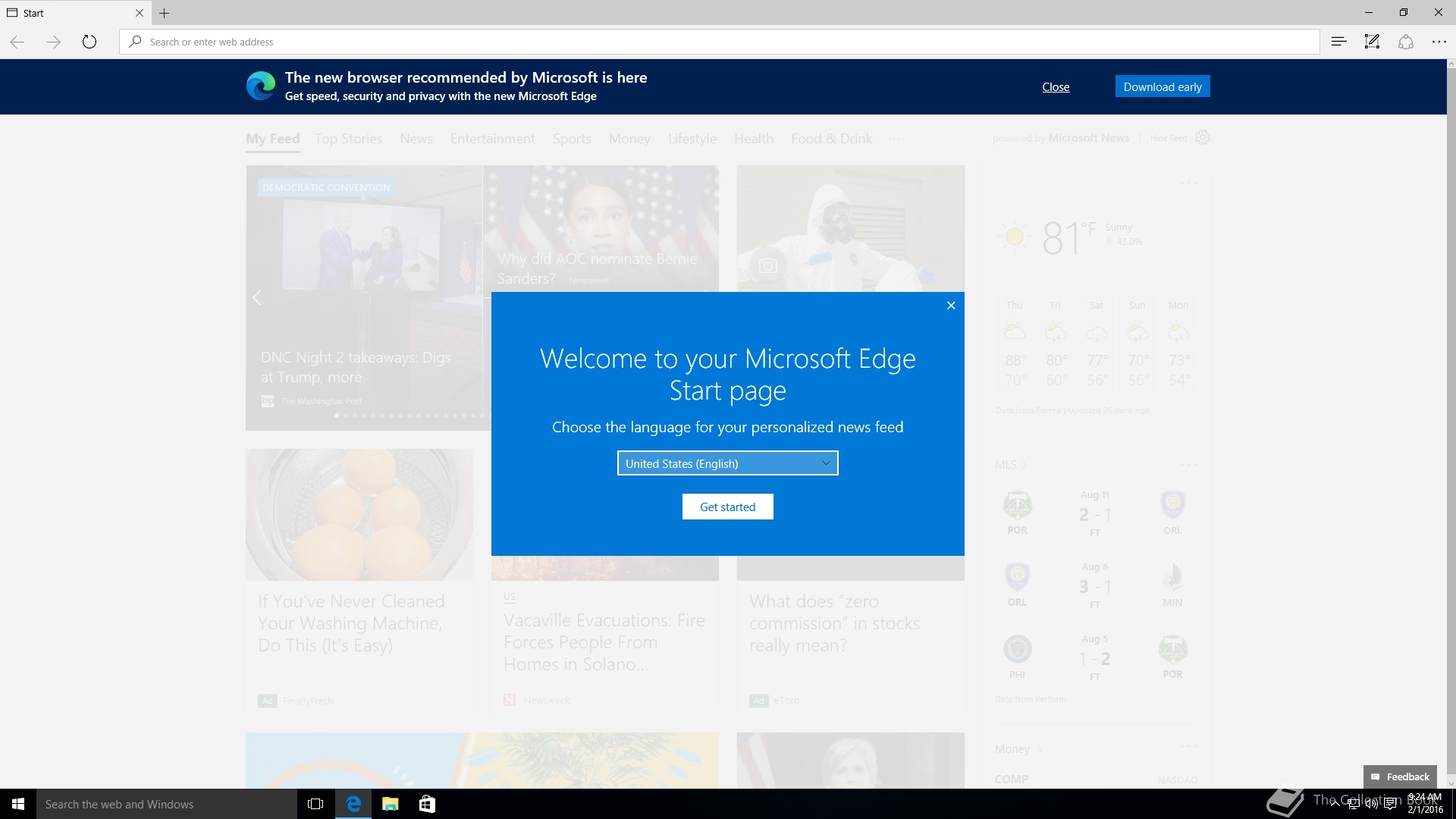Viewport: 1456px width, 819px height.
Task: Click the PHI team logo
Action: coord(1017,649)
